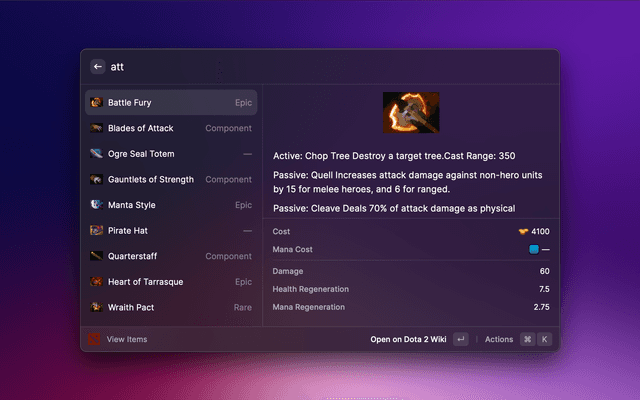This screenshot has height=400, width=640.
Task: Click the Ogre Seal Totem icon
Action: click(x=96, y=154)
